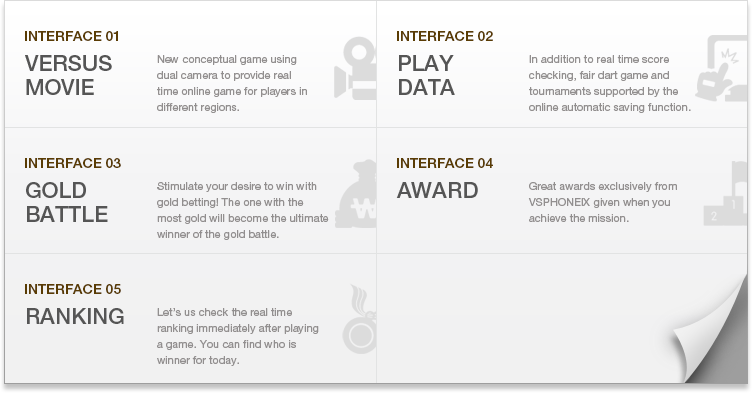This screenshot has height=393, width=752.
Task: Click the ranking medal icon
Action: [359, 319]
